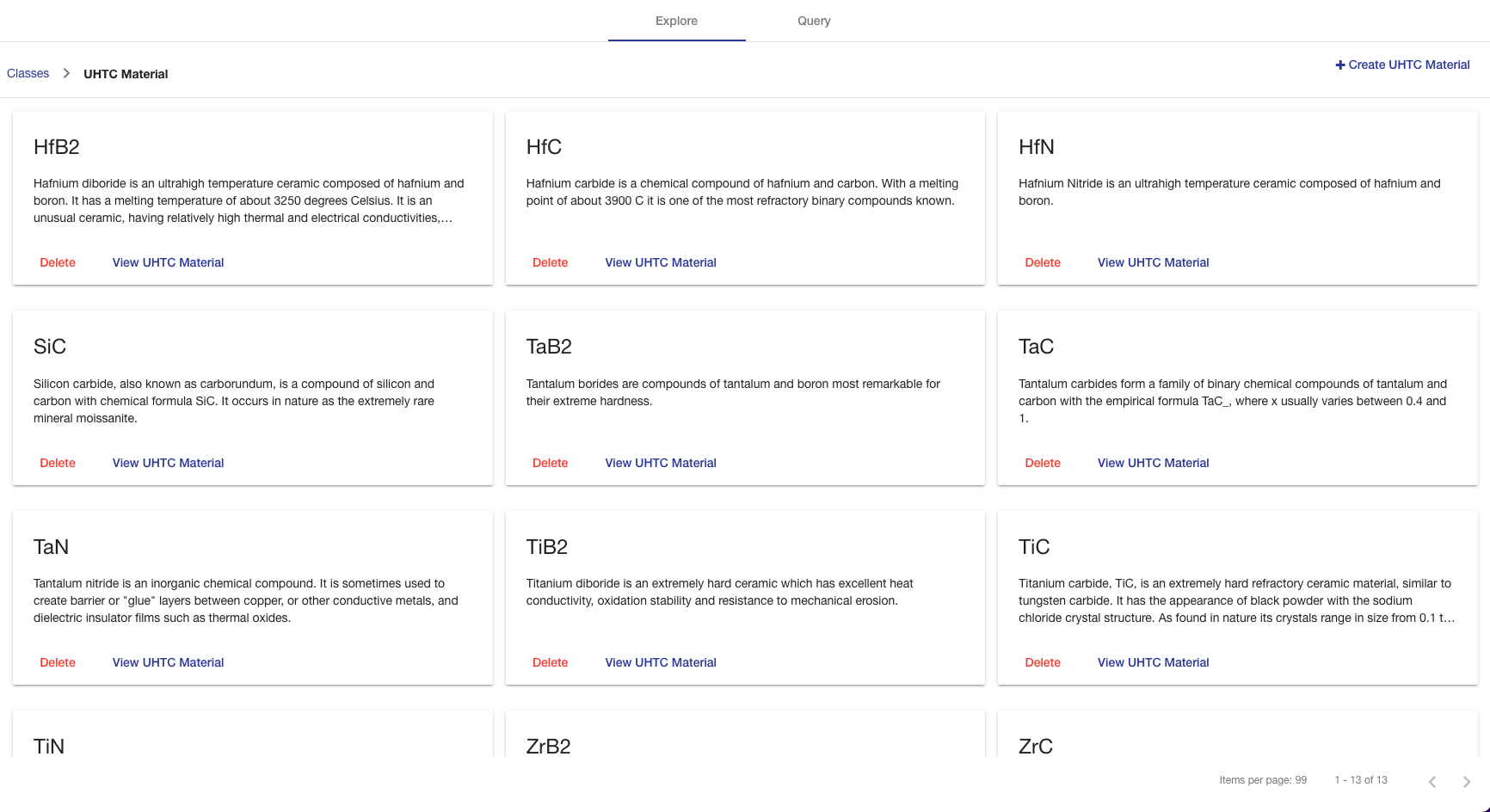The height and width of the screenshot is (812, 1490).
Task: View UHTC Material for TiB2
Action: (660, 662)
